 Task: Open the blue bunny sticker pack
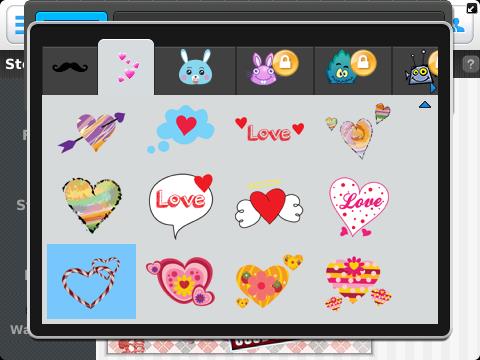click(195, 71)
